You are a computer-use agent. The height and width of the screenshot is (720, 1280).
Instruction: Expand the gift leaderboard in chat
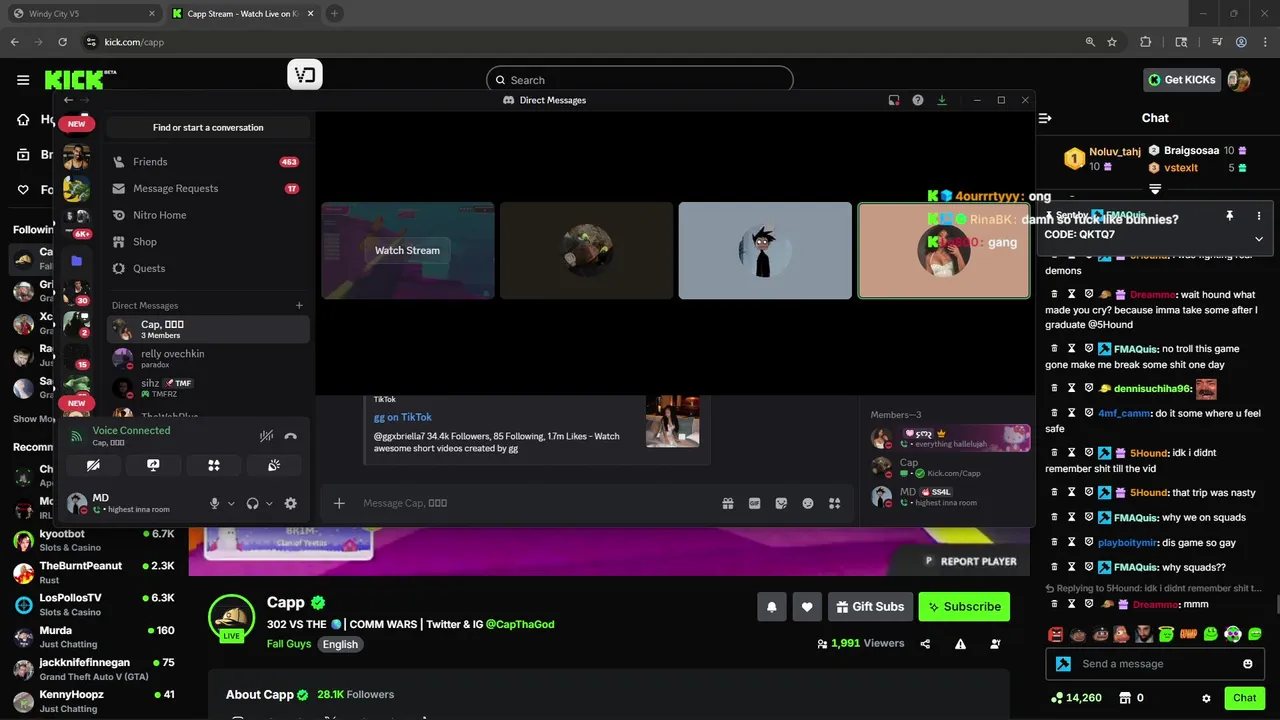(1155, 189)
